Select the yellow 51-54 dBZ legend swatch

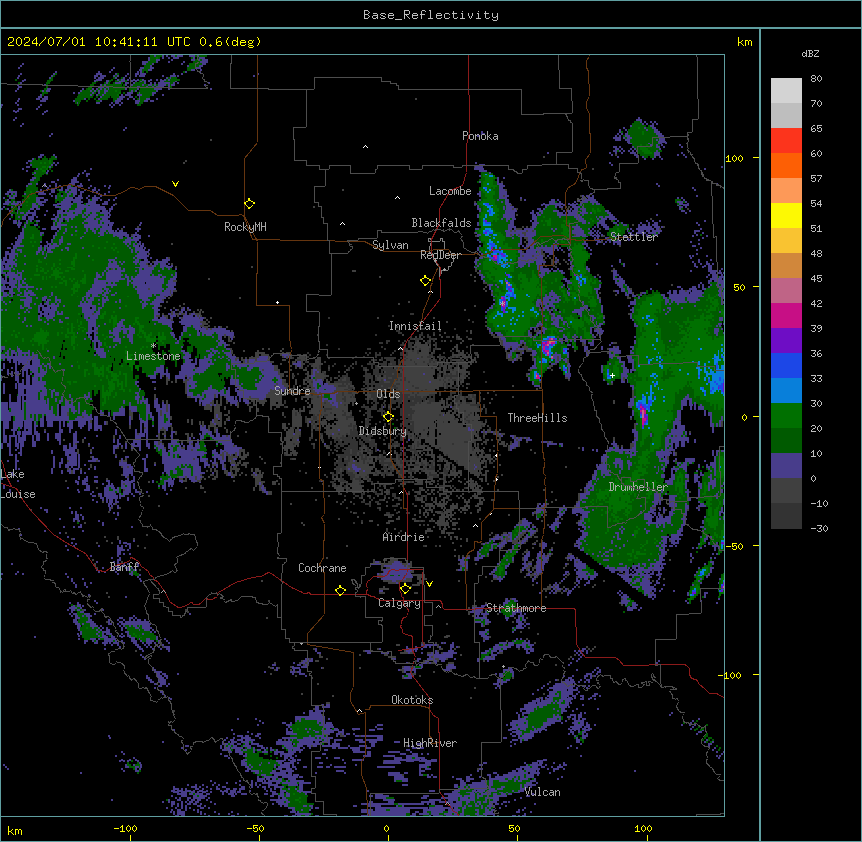click(x=786, y=215)
